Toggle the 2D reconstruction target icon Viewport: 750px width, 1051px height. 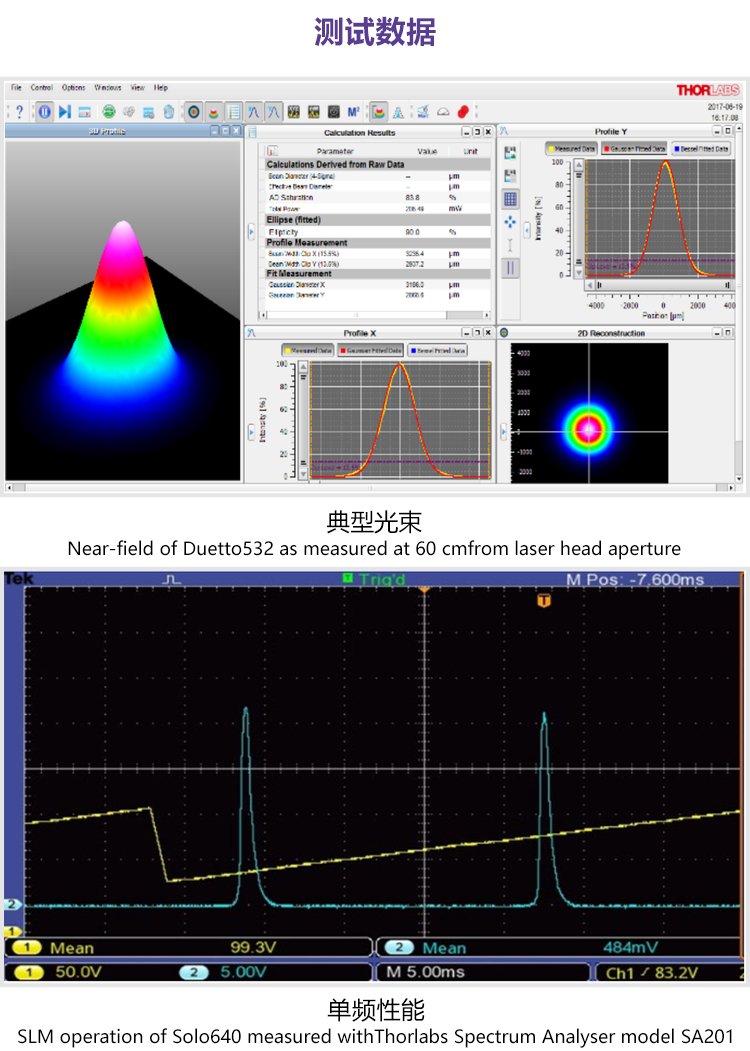click(x=194, y=112)
